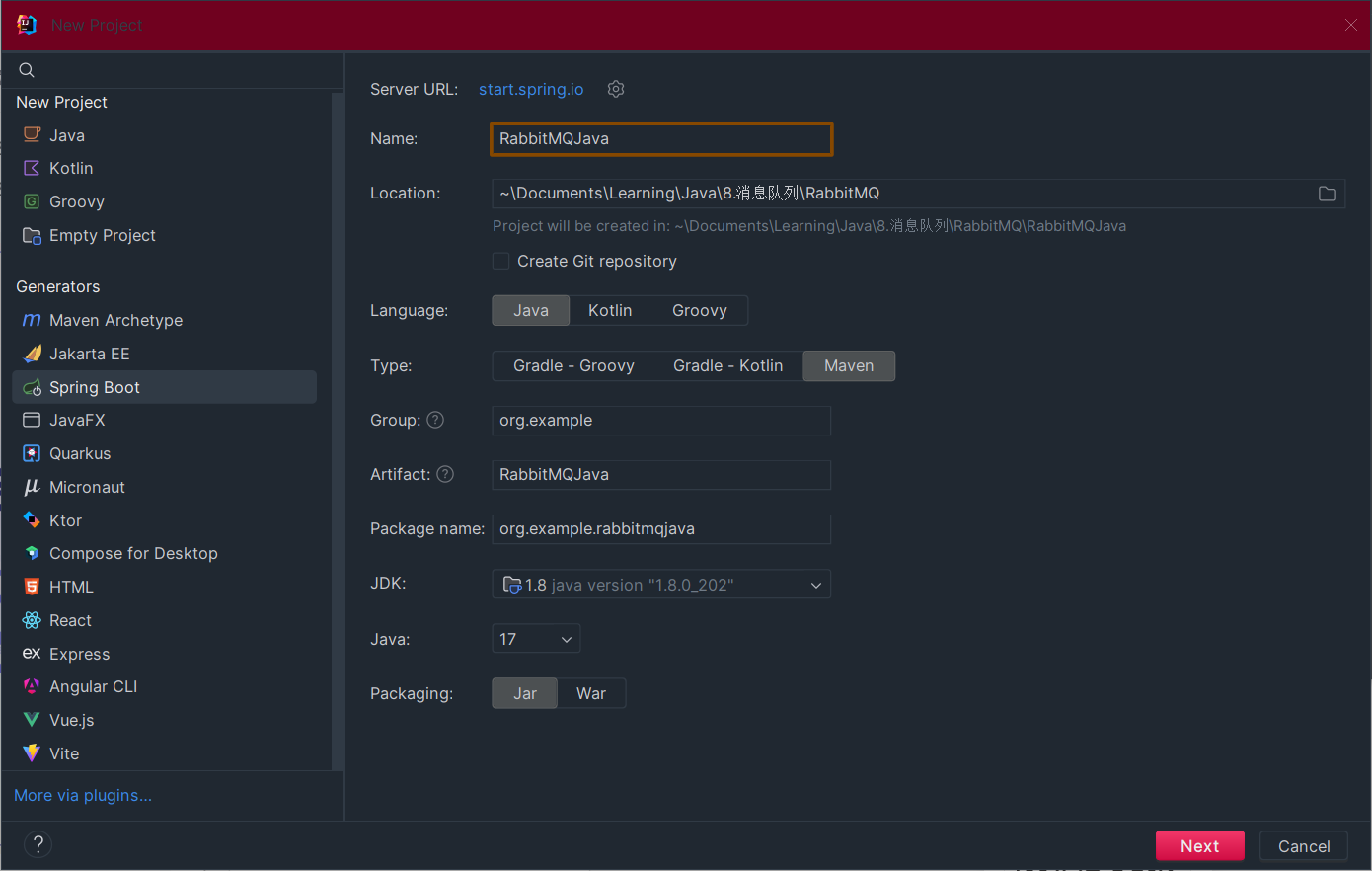
Task: Click the Next button
Action: click(x=1200, y=846)
